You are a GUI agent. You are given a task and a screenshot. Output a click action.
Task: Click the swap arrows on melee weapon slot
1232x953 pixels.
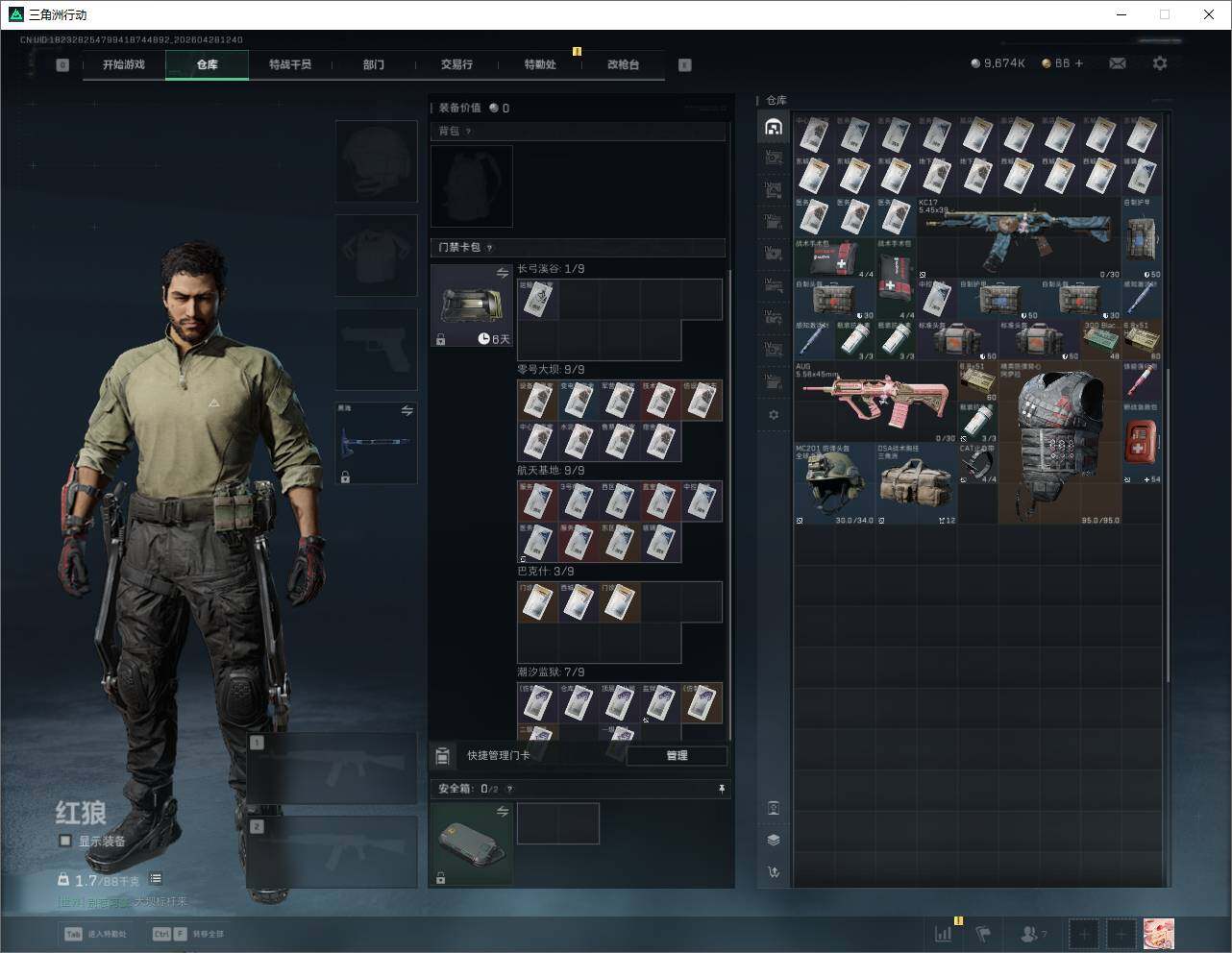coord(407,411)
